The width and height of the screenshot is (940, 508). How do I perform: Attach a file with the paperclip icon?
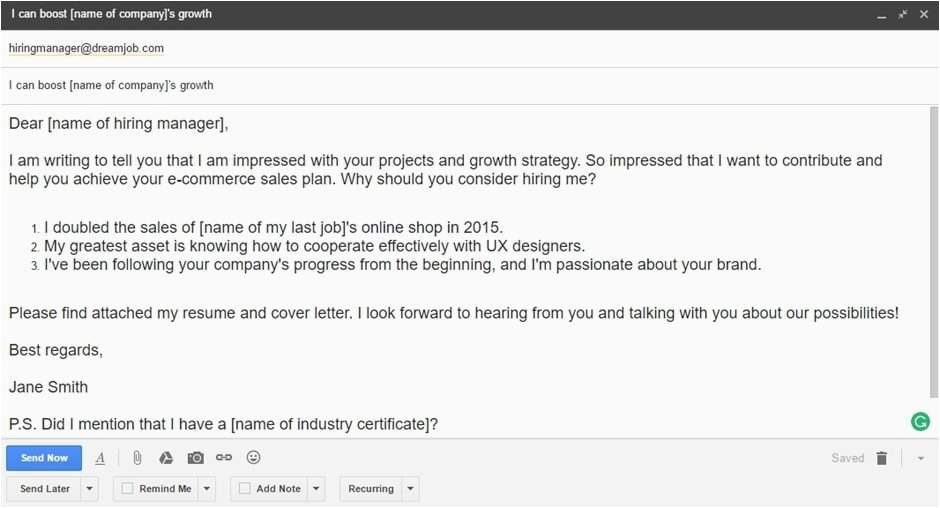tap(137, 458)
